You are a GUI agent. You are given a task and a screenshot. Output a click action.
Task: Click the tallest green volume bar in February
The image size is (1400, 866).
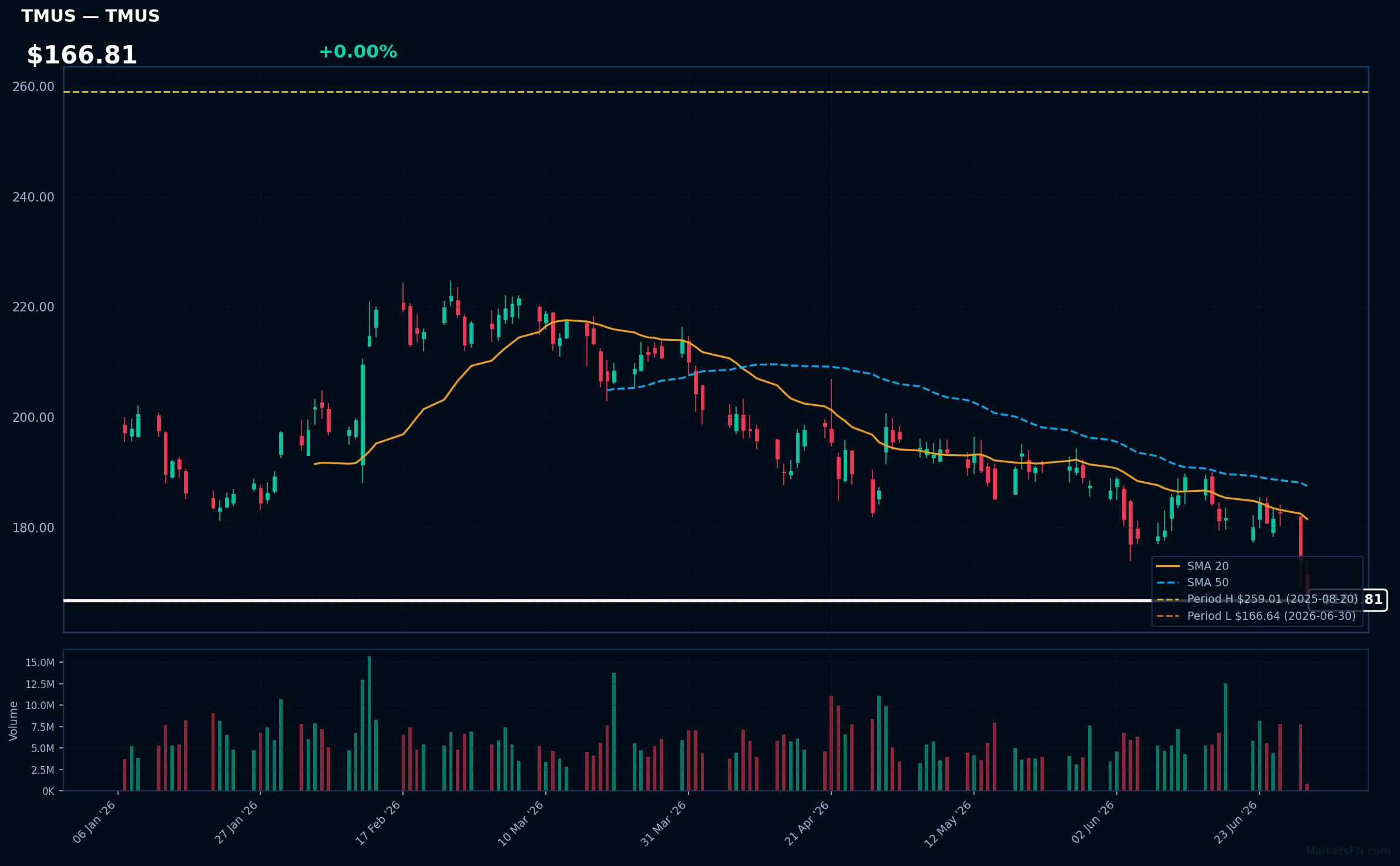[370, 723]
